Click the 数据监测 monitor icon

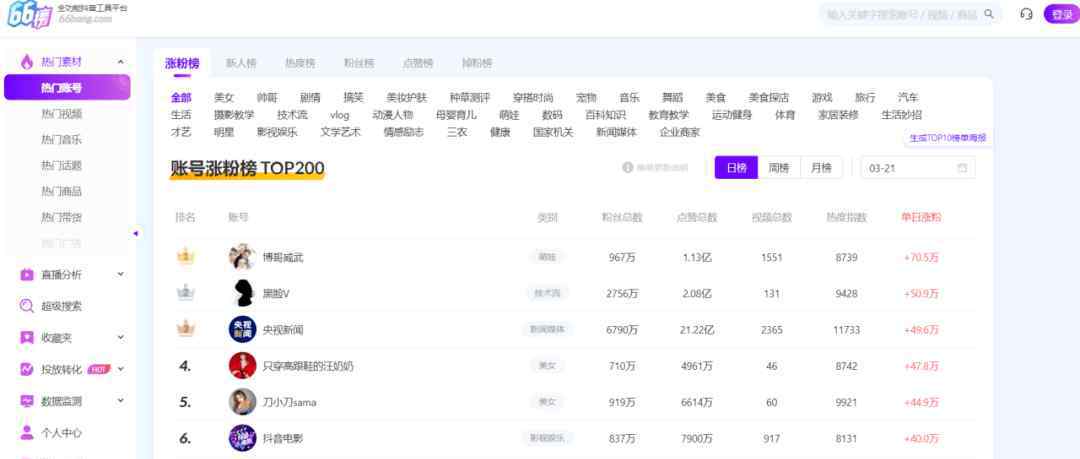pos(27,401)
